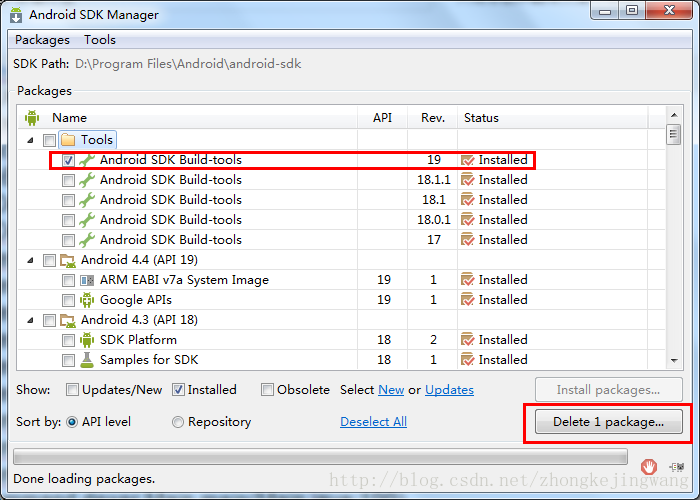This screenshot has height=500, width=700.
Task: Click the disabled Install packages button
Action: [608, 390]
